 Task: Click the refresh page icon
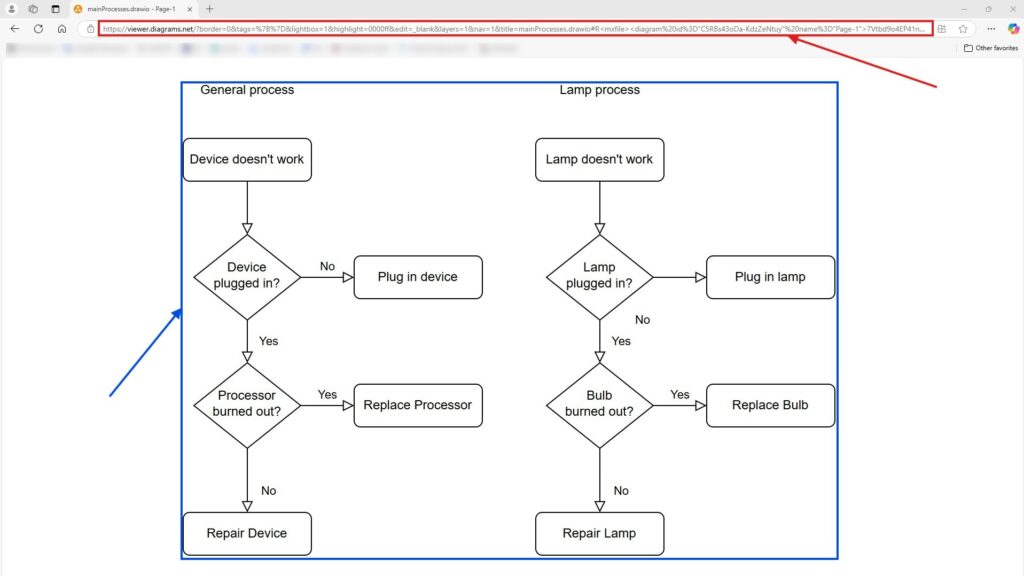coord(37,28)
